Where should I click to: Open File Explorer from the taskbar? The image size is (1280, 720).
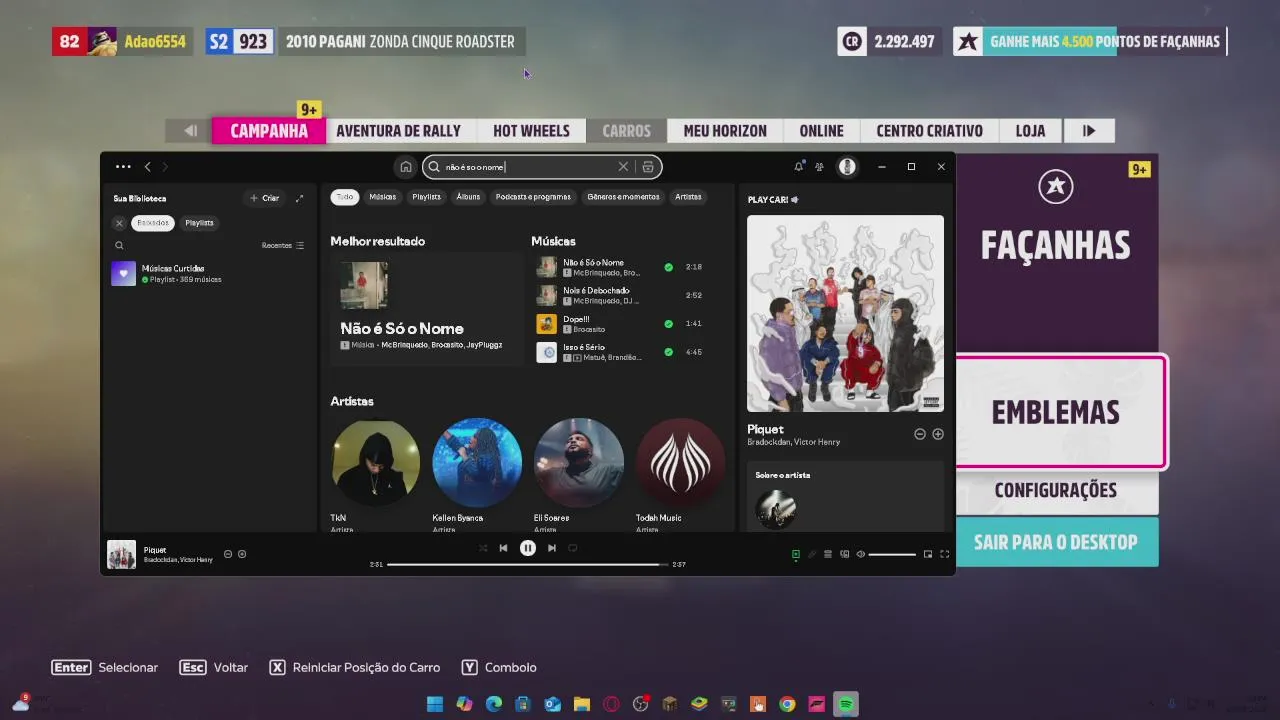click(582, 704)
